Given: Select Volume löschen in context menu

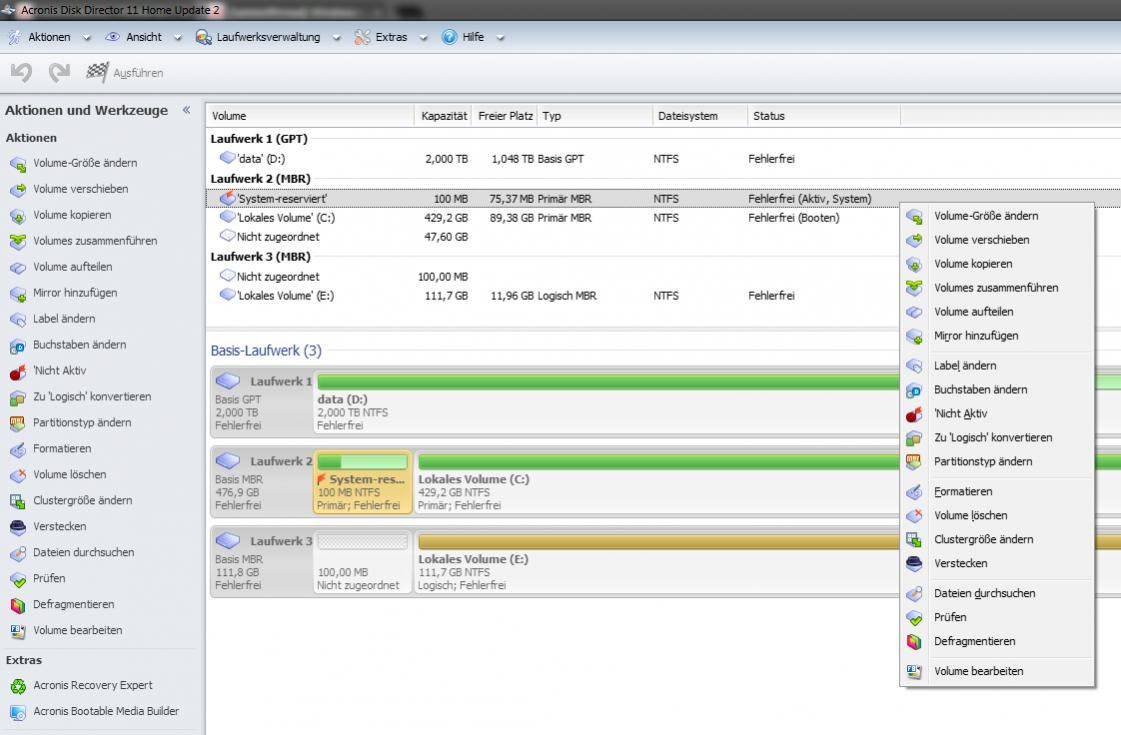Looking at the screenshot, I should 997,516.
